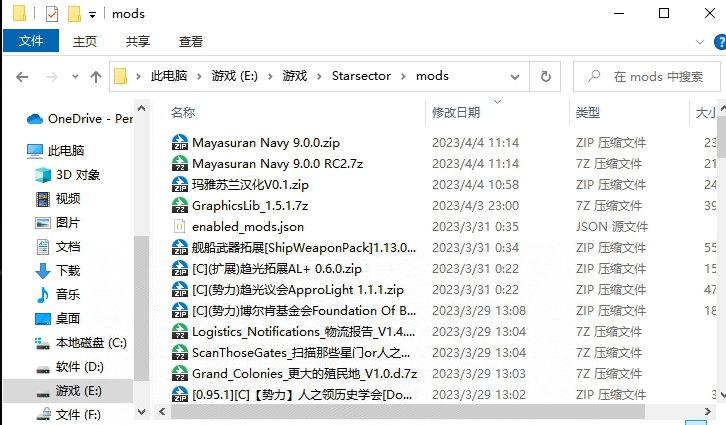
Task: Click the enabled_mods.json file icon
Action: click(180, 227)
